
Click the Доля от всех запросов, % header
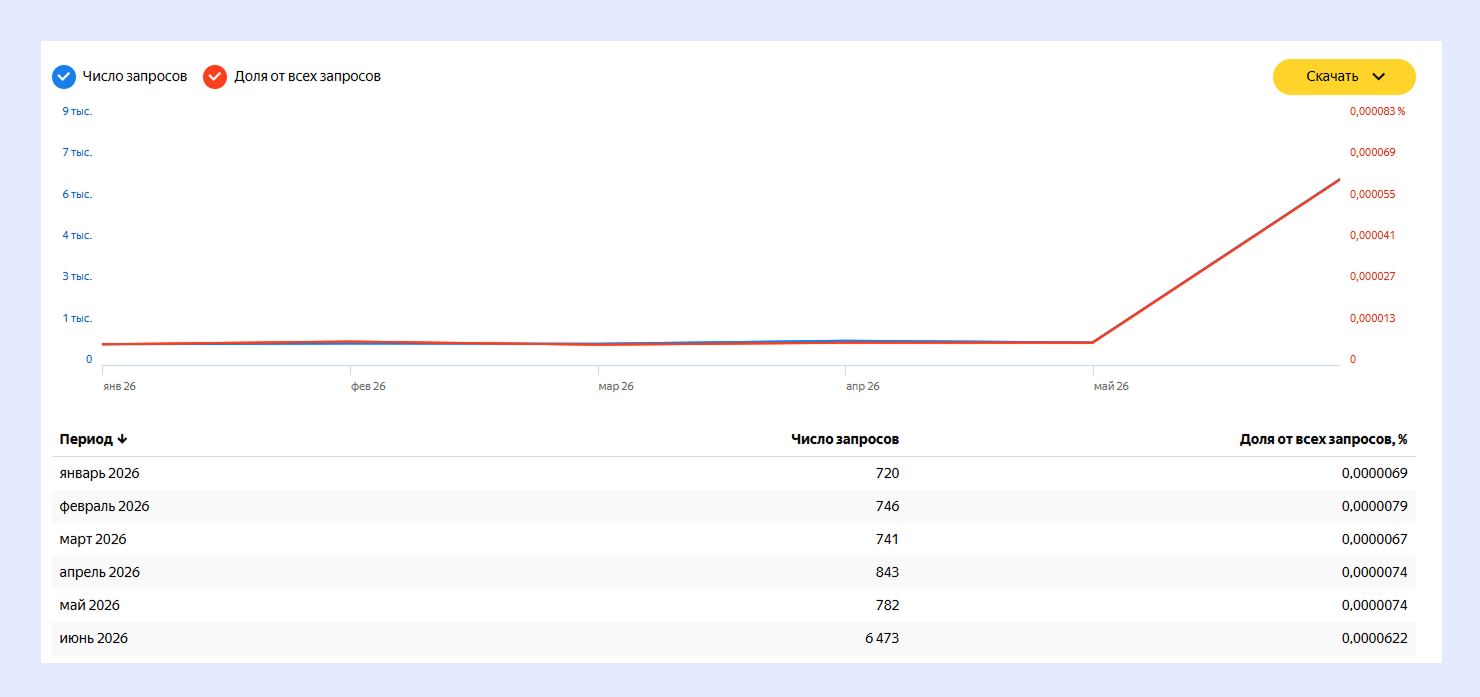1323,439
